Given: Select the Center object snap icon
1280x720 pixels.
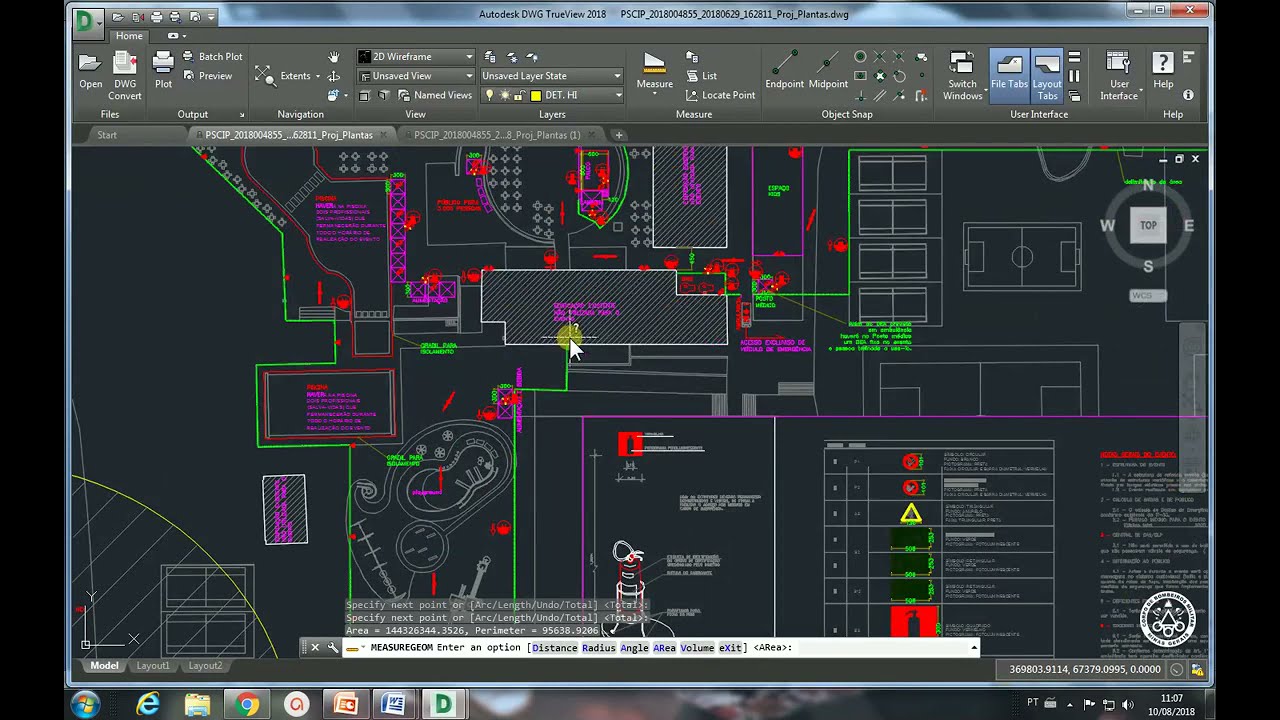Looking at the screenshot, I should (x=860, y=57).
